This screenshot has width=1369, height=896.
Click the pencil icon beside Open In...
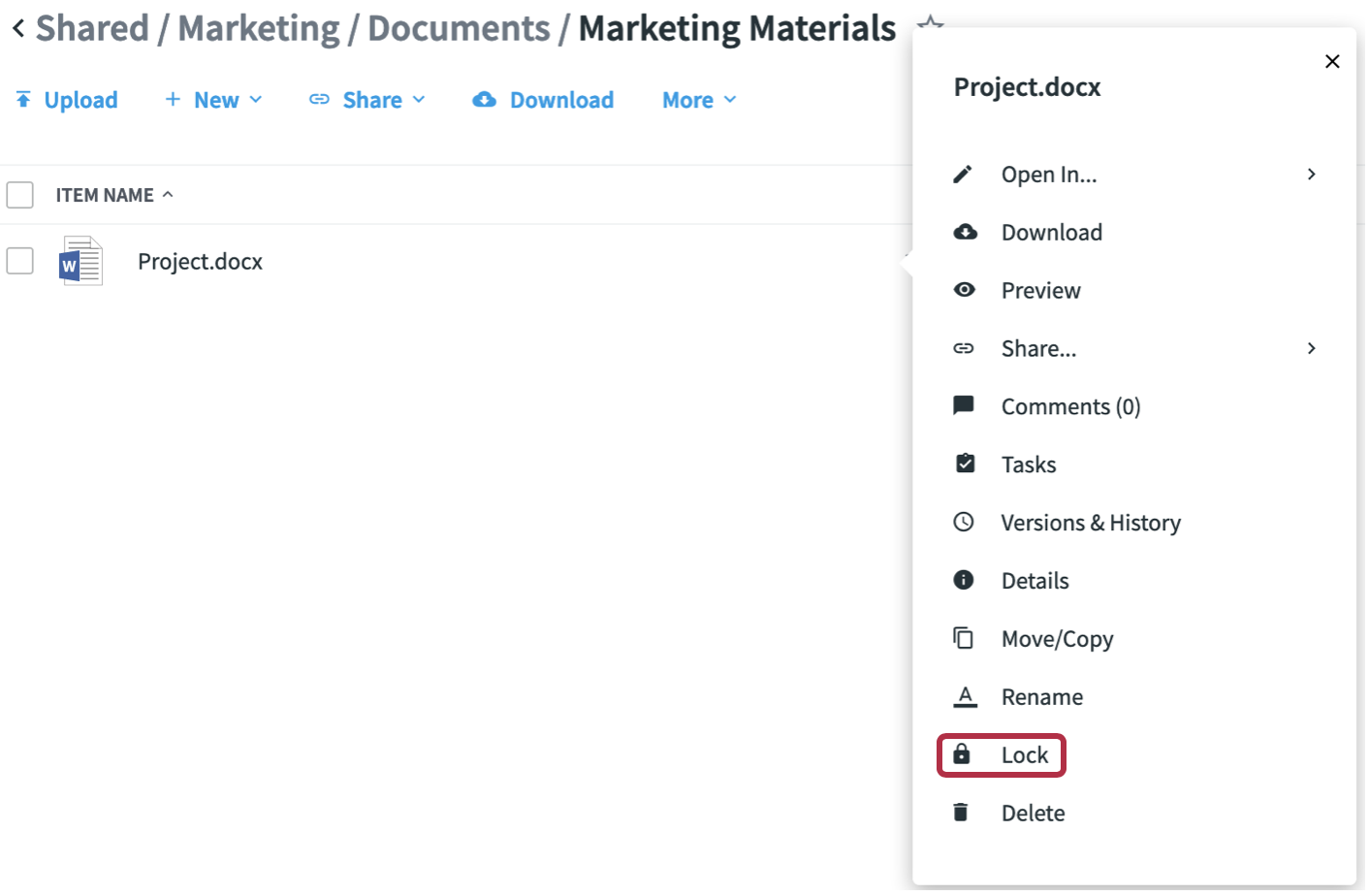(964, 175)
